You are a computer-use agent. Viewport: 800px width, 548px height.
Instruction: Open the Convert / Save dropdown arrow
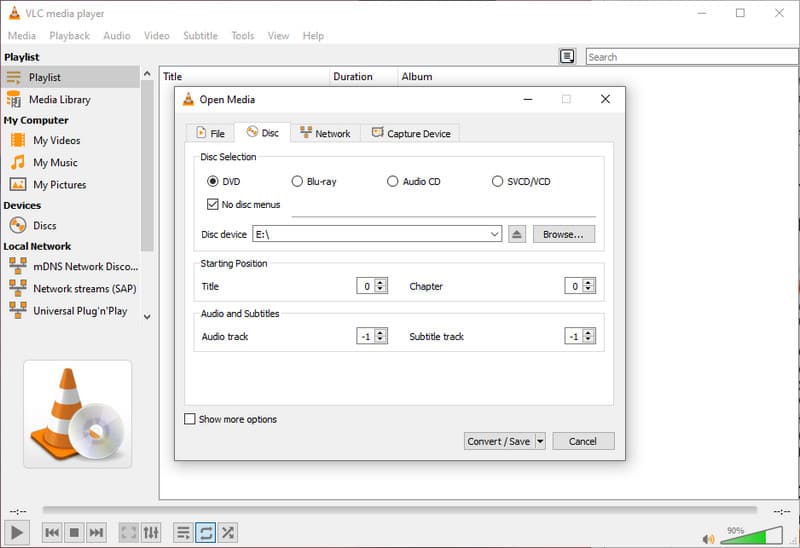(540, 441)
